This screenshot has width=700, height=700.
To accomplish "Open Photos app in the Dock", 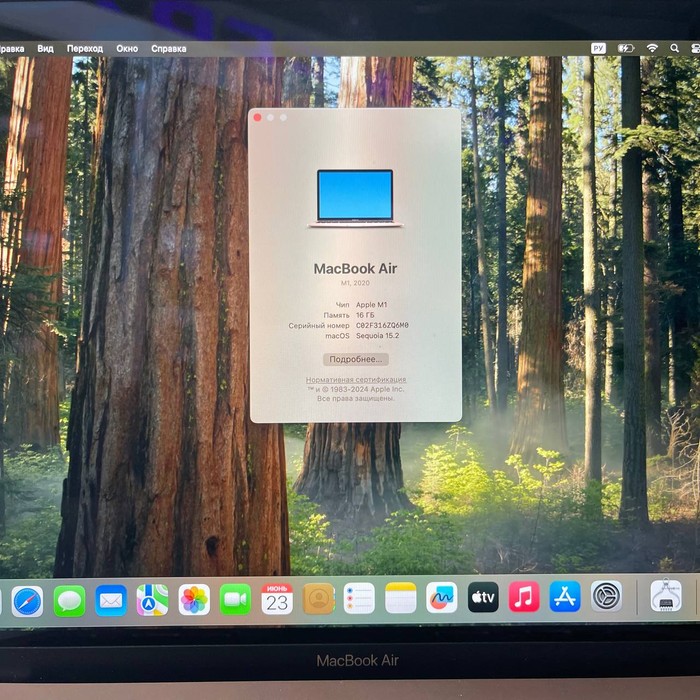I will tap(194, 600).
